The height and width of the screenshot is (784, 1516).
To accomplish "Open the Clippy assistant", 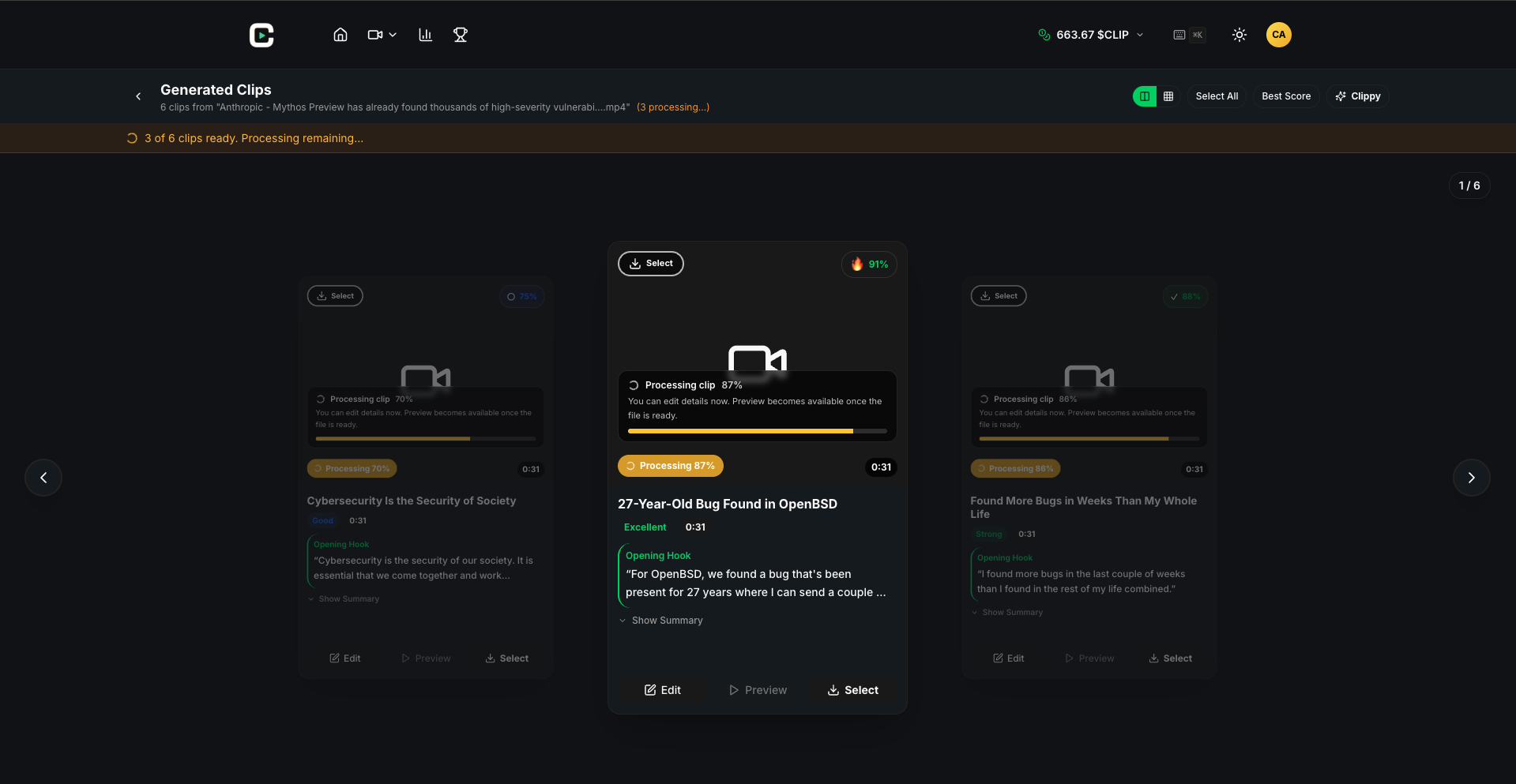I will [1358, 96].
